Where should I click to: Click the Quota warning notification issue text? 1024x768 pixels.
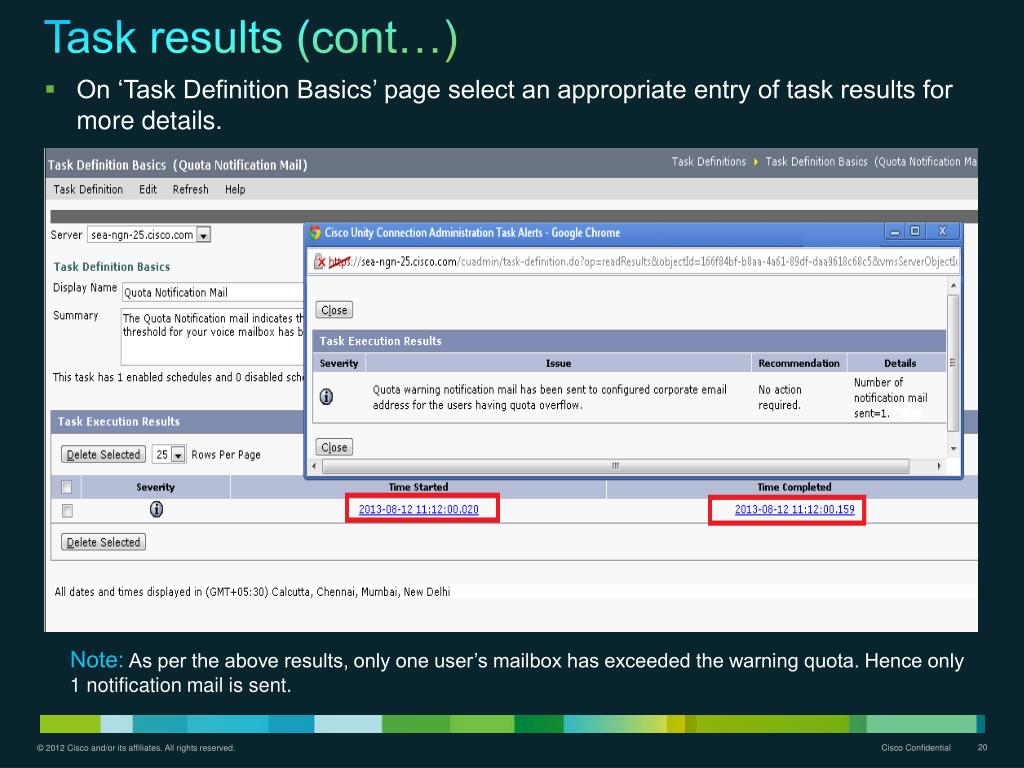pyautogui.click(x=550, y=397)
